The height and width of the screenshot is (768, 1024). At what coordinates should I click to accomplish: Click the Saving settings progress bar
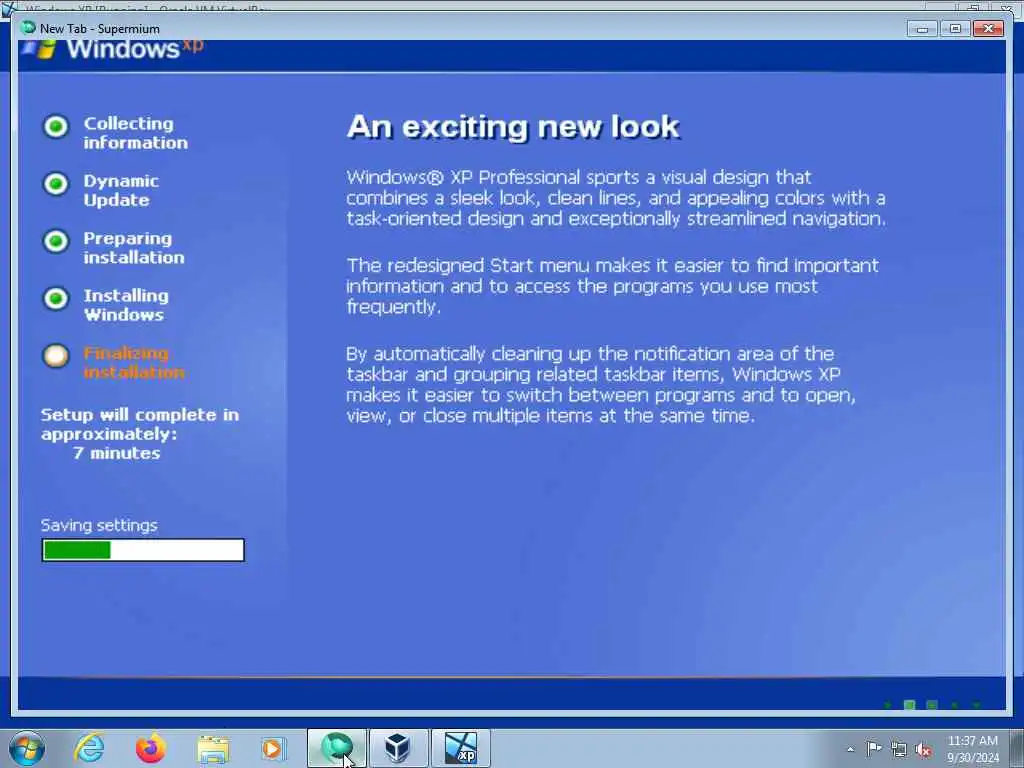click(143, 550)
